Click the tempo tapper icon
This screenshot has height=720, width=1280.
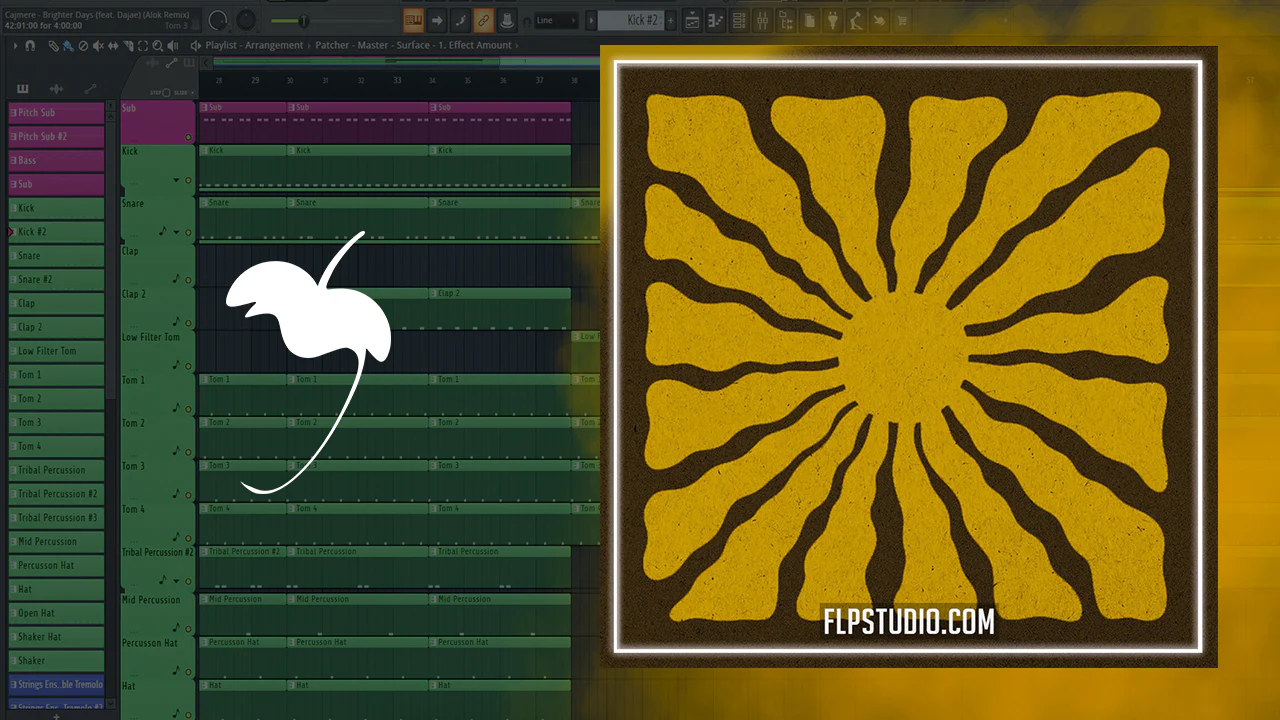click(x=856, y=20)
